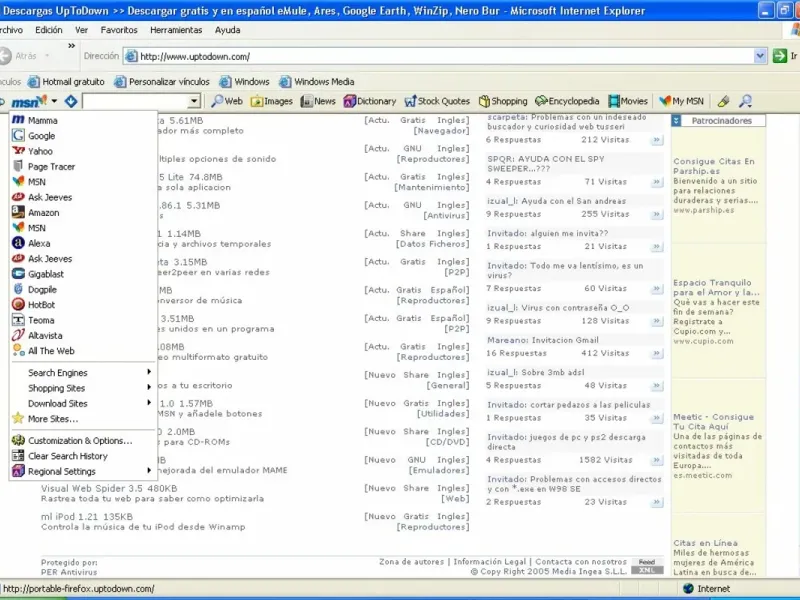Viewport: 800px width, 600px height.
Task: Expand the Download Sites submenu
Action: [x=83, y=403]
